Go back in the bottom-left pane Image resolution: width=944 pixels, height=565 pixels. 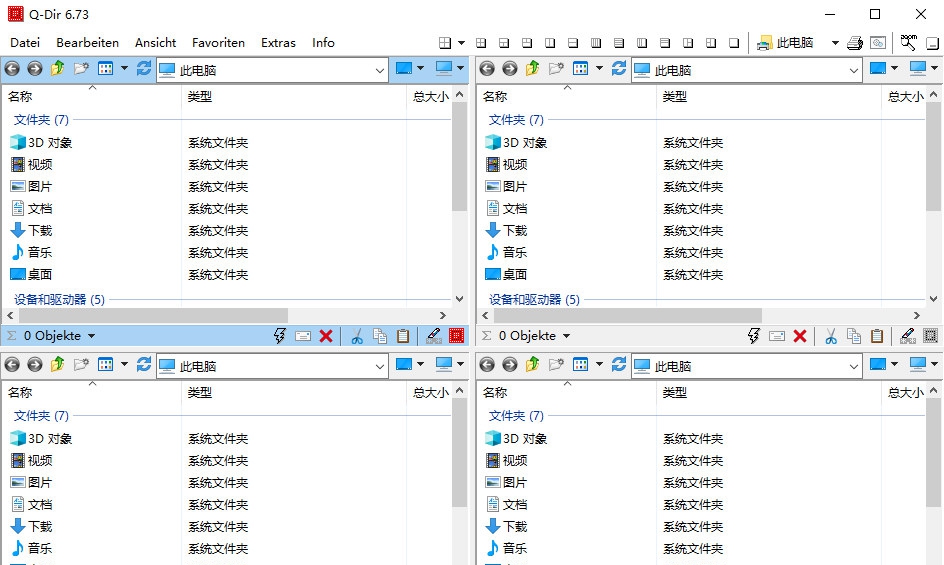[12, 364]
